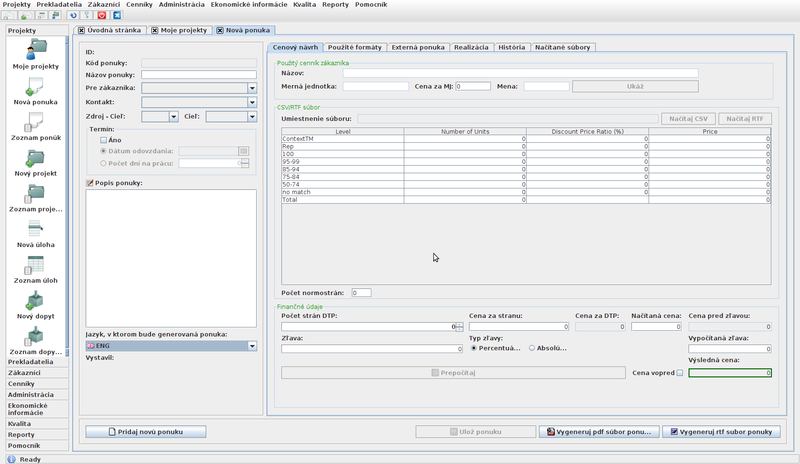Click the info icon in the status bar

[12, 459]
